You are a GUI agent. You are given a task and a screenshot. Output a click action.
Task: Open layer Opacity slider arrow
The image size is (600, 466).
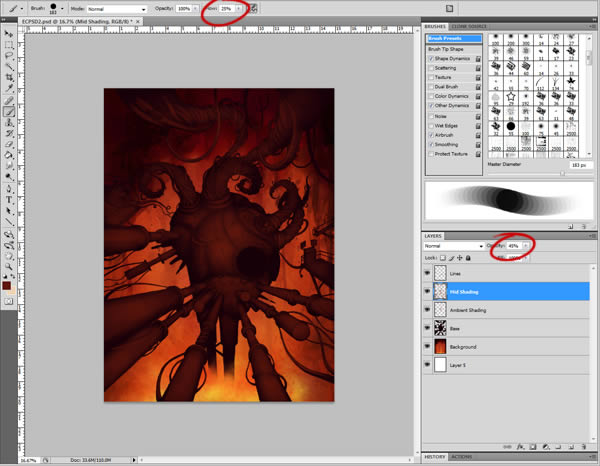tap(526, 246)
